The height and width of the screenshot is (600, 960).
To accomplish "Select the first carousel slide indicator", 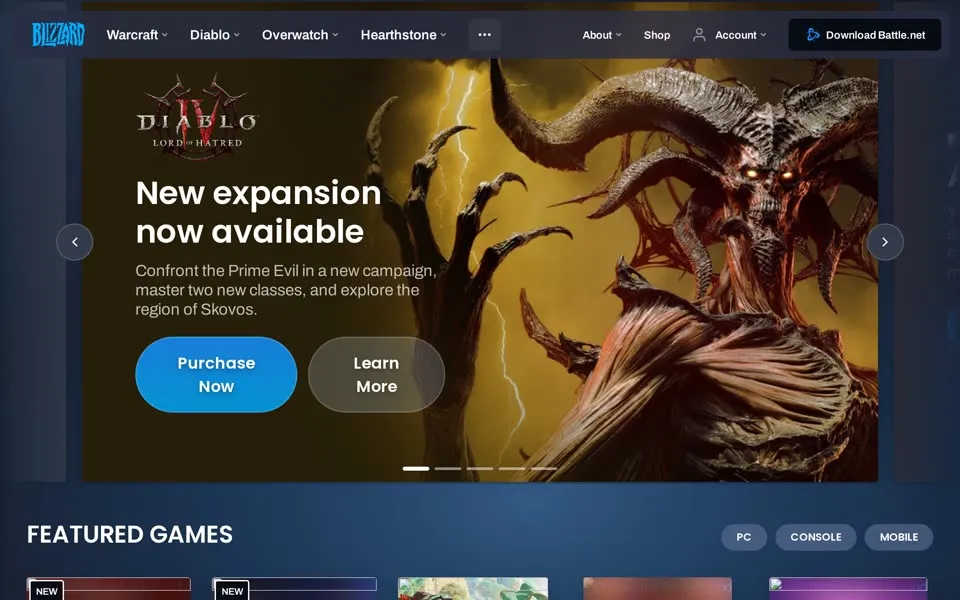I will pyautogui.click(x=416, y=468).
